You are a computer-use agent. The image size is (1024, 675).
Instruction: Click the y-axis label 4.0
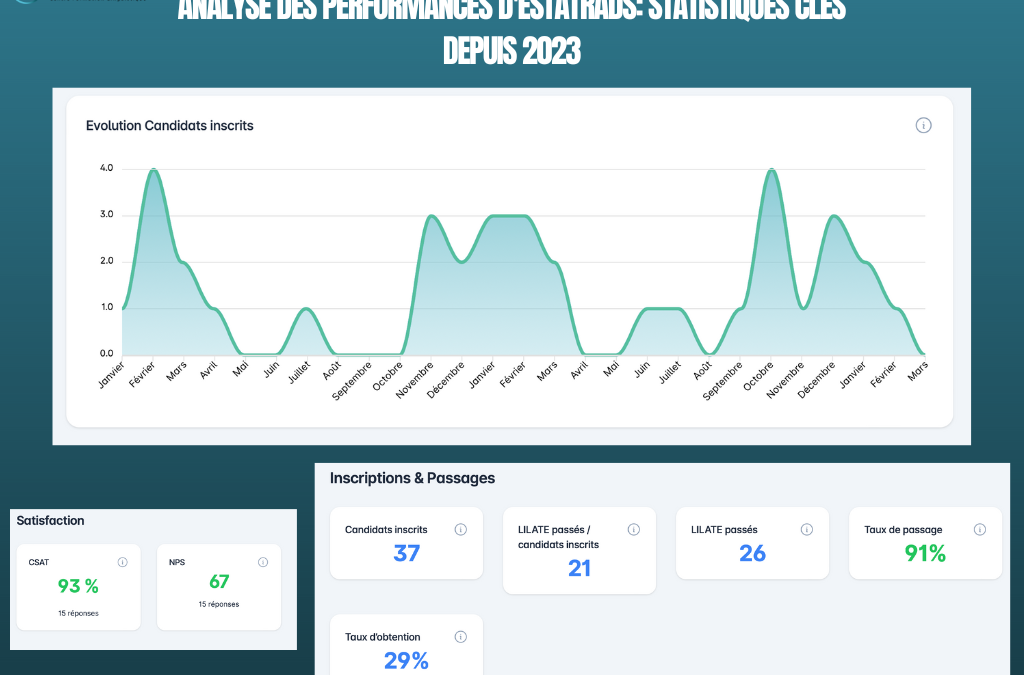pos(106,168)
